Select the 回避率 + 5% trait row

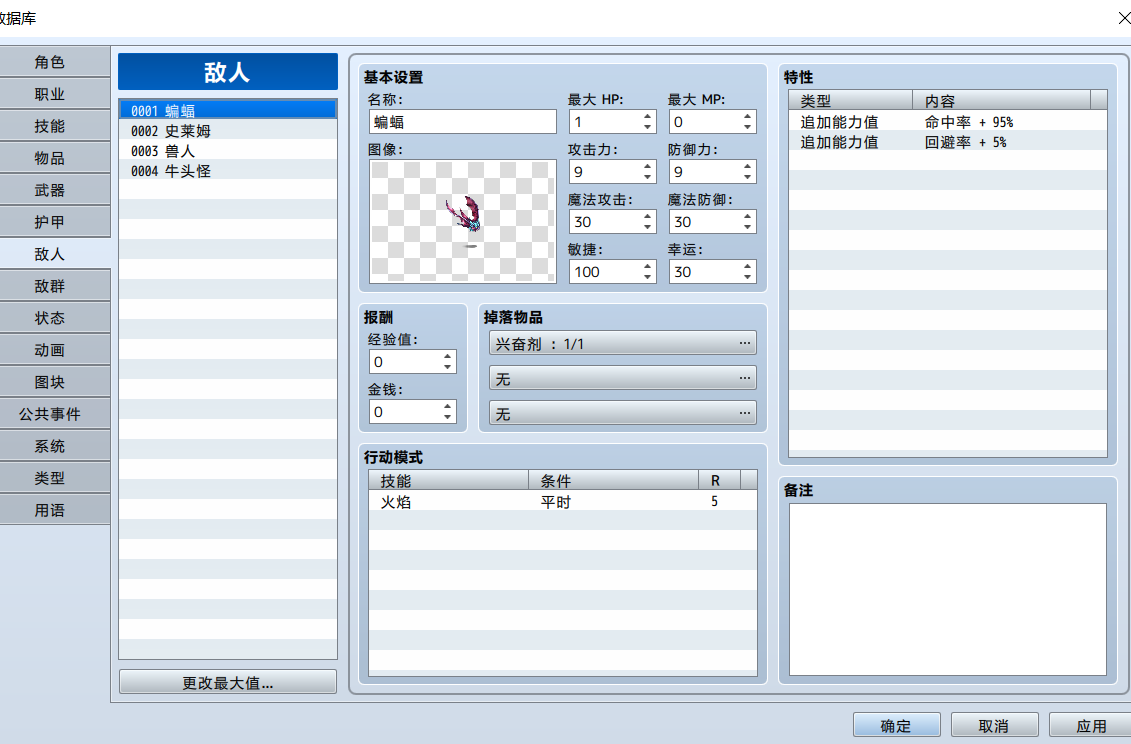(x=948, y=142)
